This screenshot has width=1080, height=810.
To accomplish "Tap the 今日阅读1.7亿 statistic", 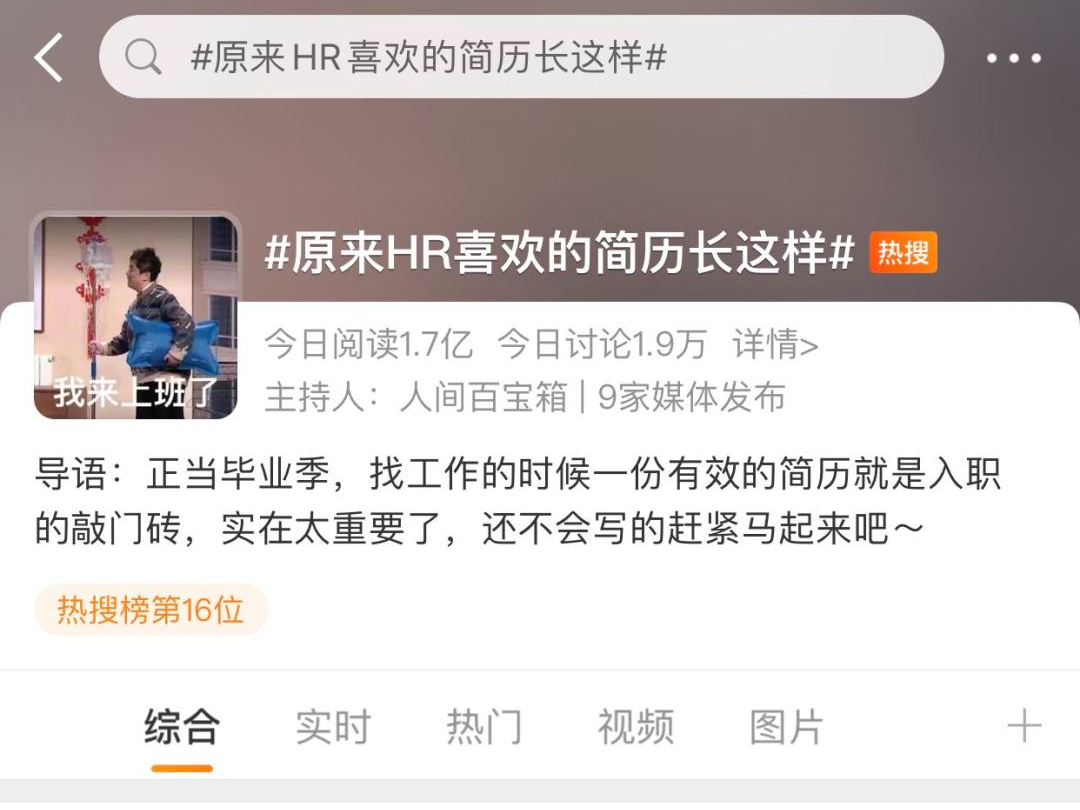I will (x=369, y=344).
